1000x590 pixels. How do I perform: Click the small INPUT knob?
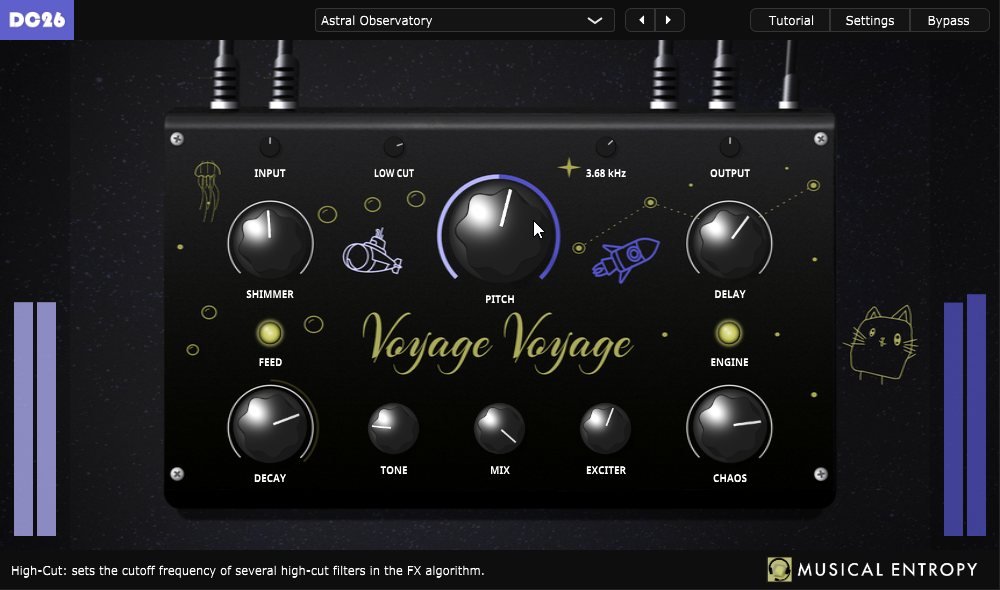pos(270,147)
